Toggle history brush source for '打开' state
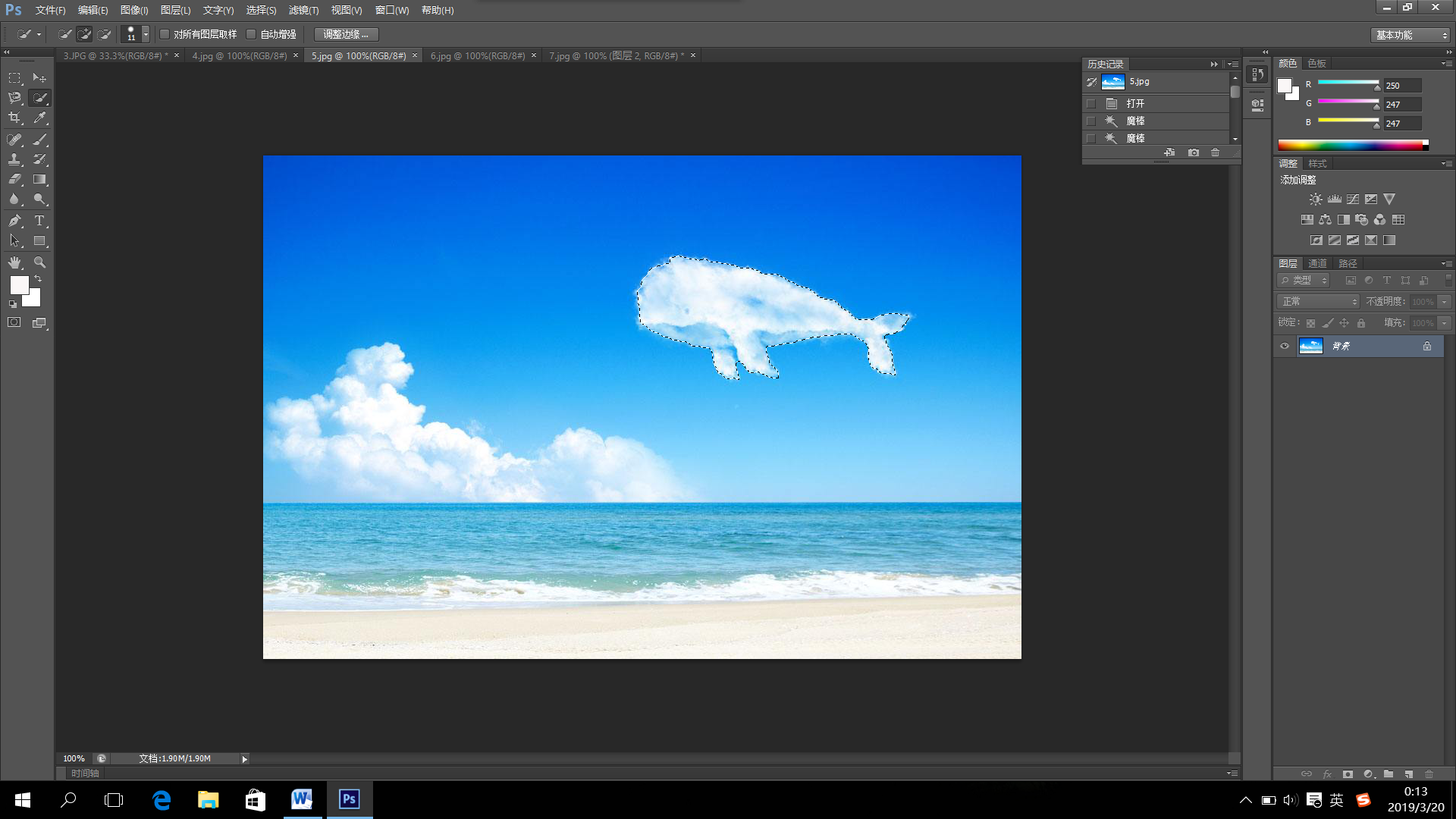Viewport: 1456px width, 819px height. click(1091, 103)
